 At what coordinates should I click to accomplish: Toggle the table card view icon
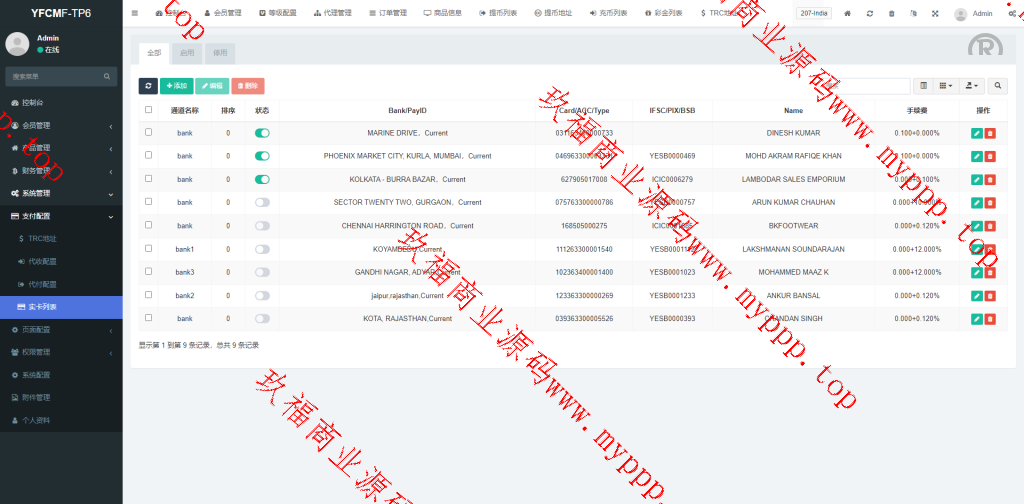tap(923, 86)
